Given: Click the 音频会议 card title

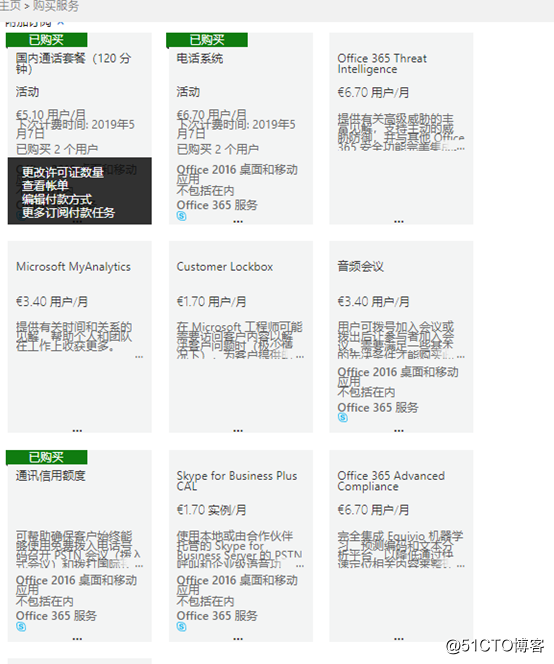Looking at the screenshot, I should click(x=360, y=266).
